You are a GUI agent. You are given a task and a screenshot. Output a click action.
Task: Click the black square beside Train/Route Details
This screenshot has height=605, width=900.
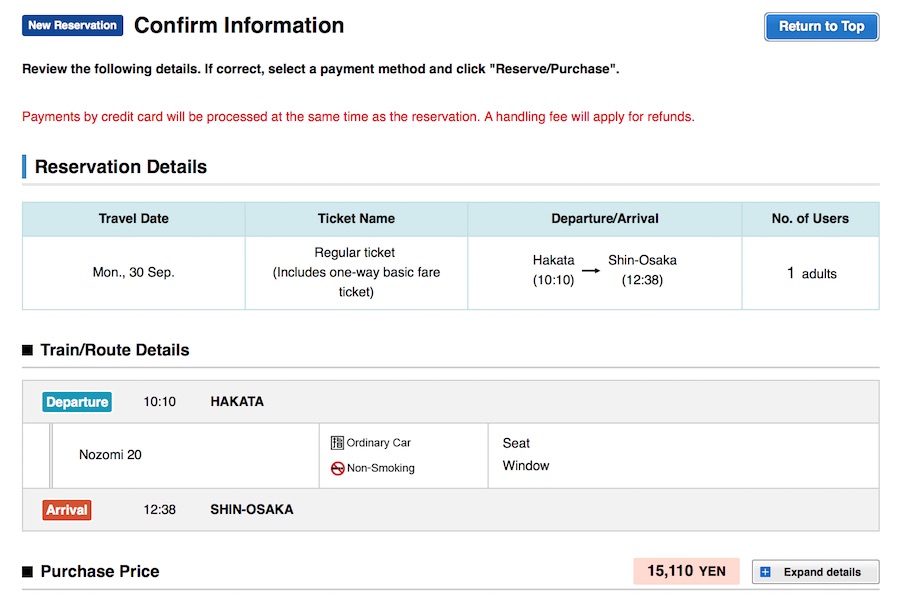point(28,351)
